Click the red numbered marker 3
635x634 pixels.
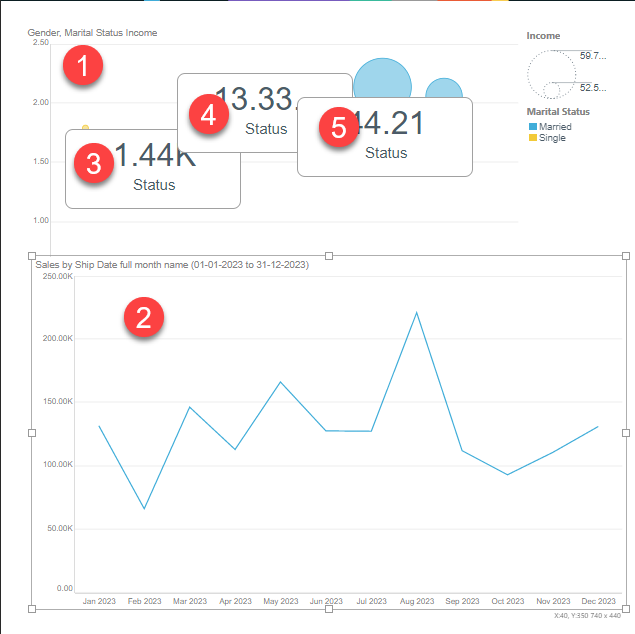point(94,163)
